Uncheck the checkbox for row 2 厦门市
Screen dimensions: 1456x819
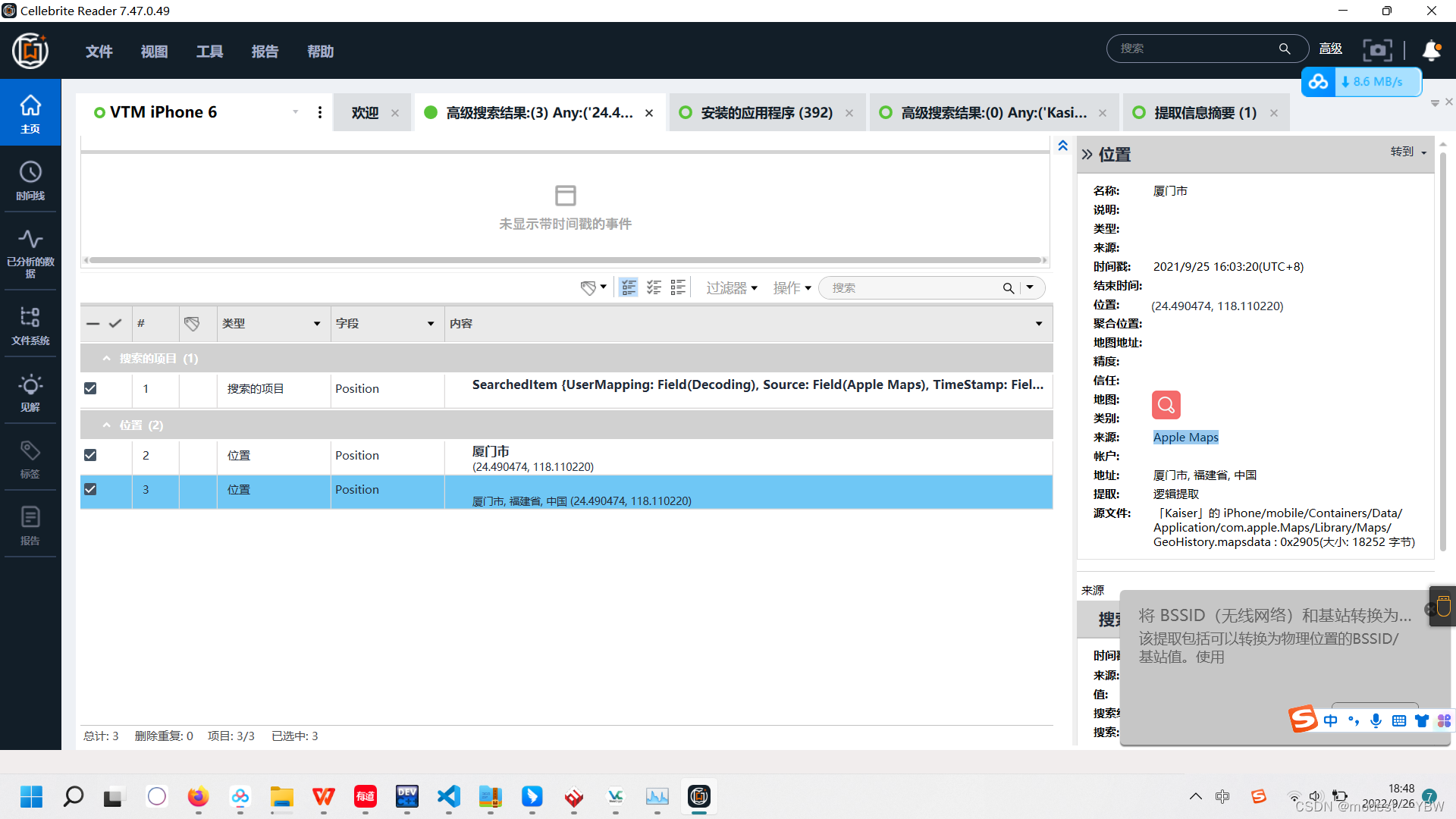click(x=90, y=455)
